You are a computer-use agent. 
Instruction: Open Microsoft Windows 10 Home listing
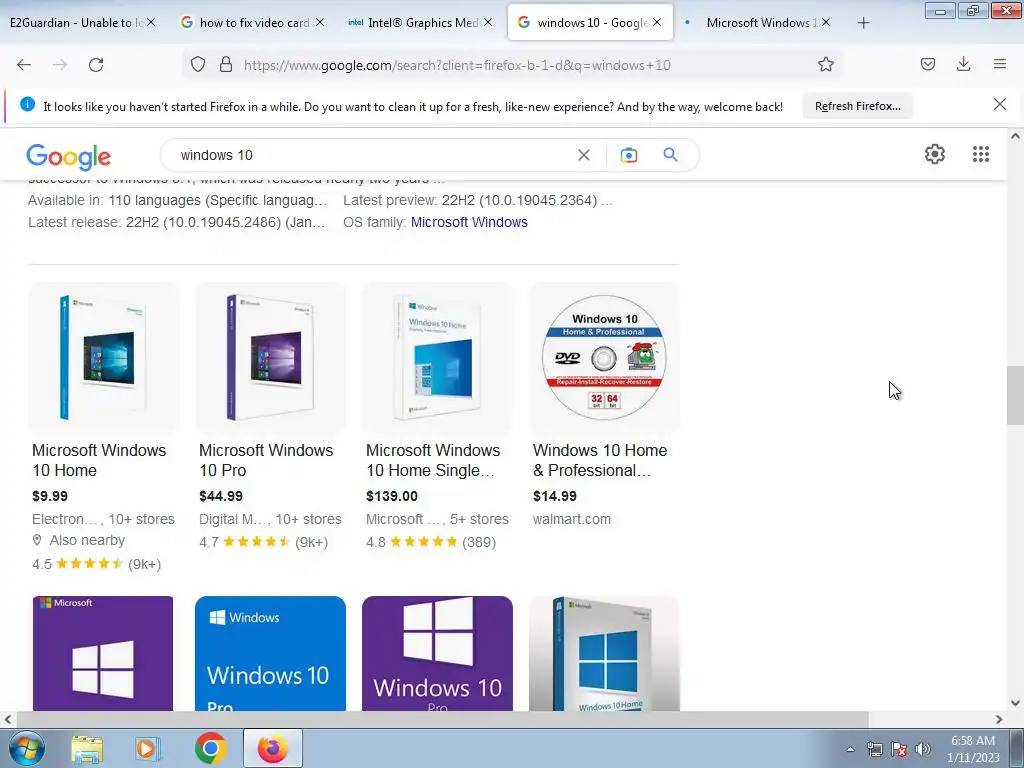click(x=99, y=460)
